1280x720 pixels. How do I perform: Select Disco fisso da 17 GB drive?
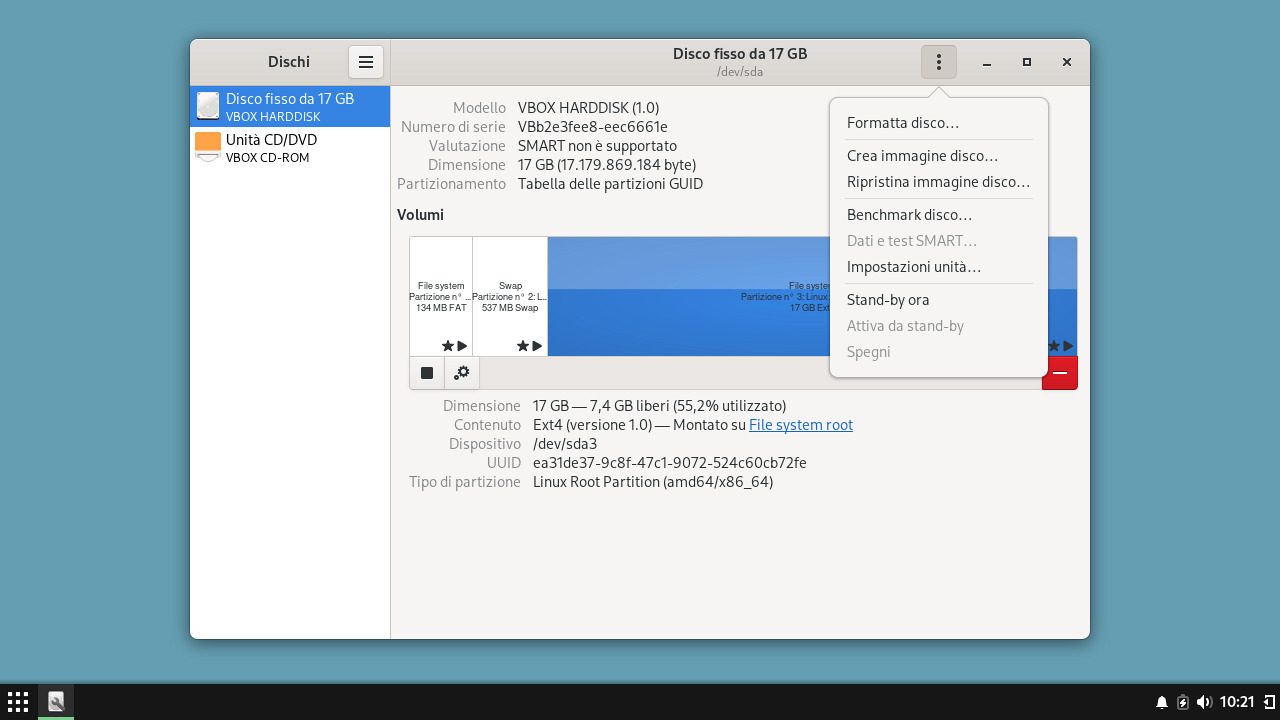point(290,107)
